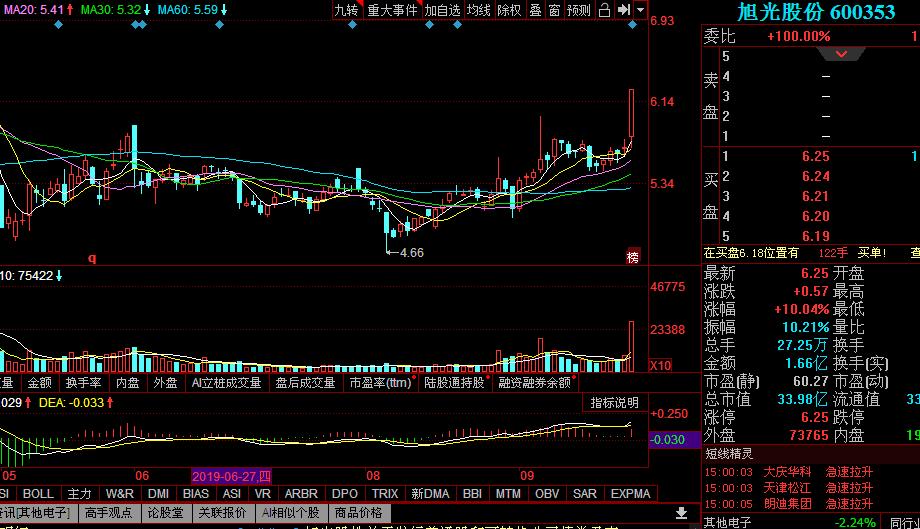The image size is (920, 529).
Task: Click the 九转 button in toolbar
Action: click(x=346, y=10)
